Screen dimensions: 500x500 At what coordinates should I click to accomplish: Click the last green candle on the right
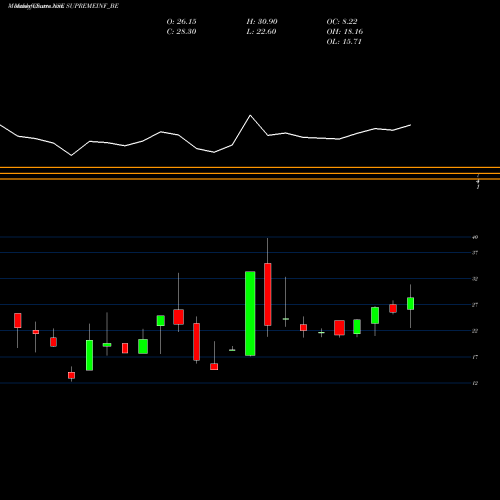[411, 304]
